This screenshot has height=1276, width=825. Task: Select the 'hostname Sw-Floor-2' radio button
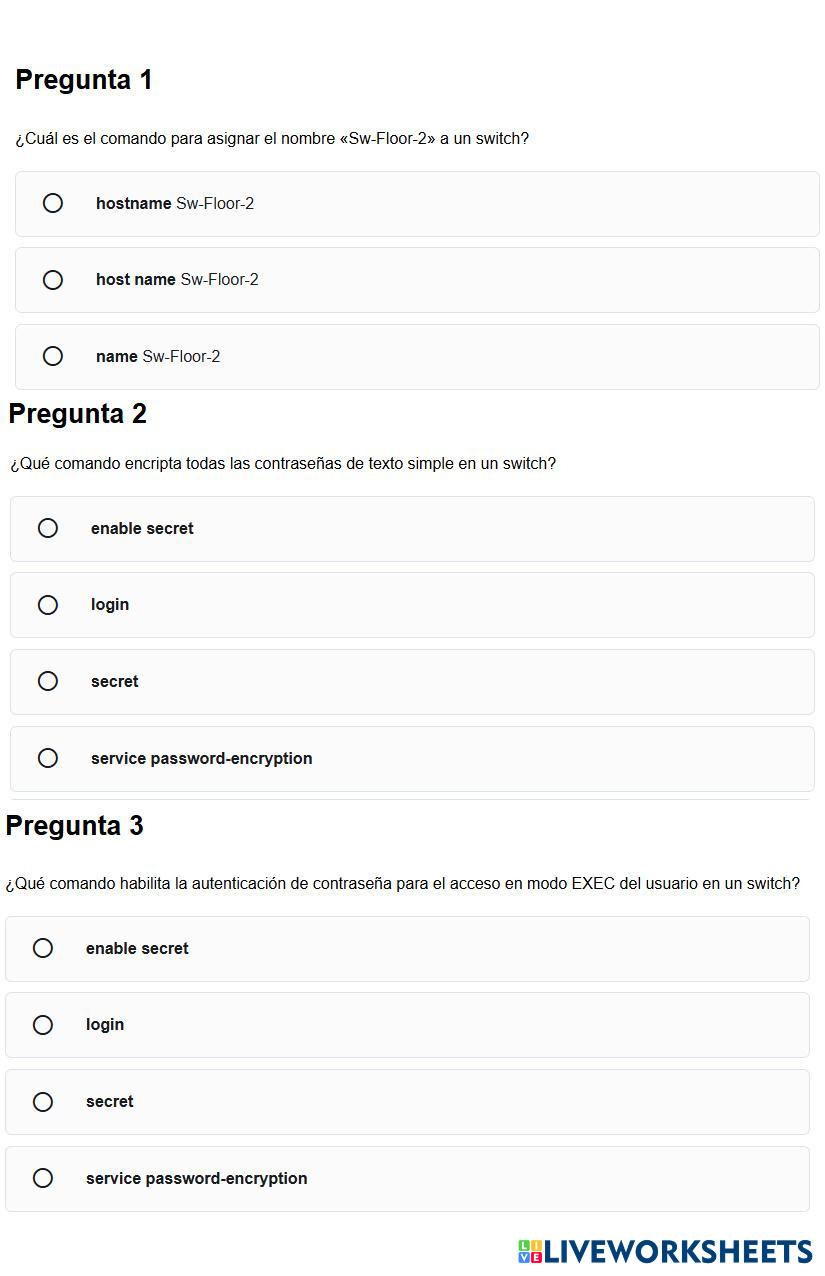tap(53, 203)
